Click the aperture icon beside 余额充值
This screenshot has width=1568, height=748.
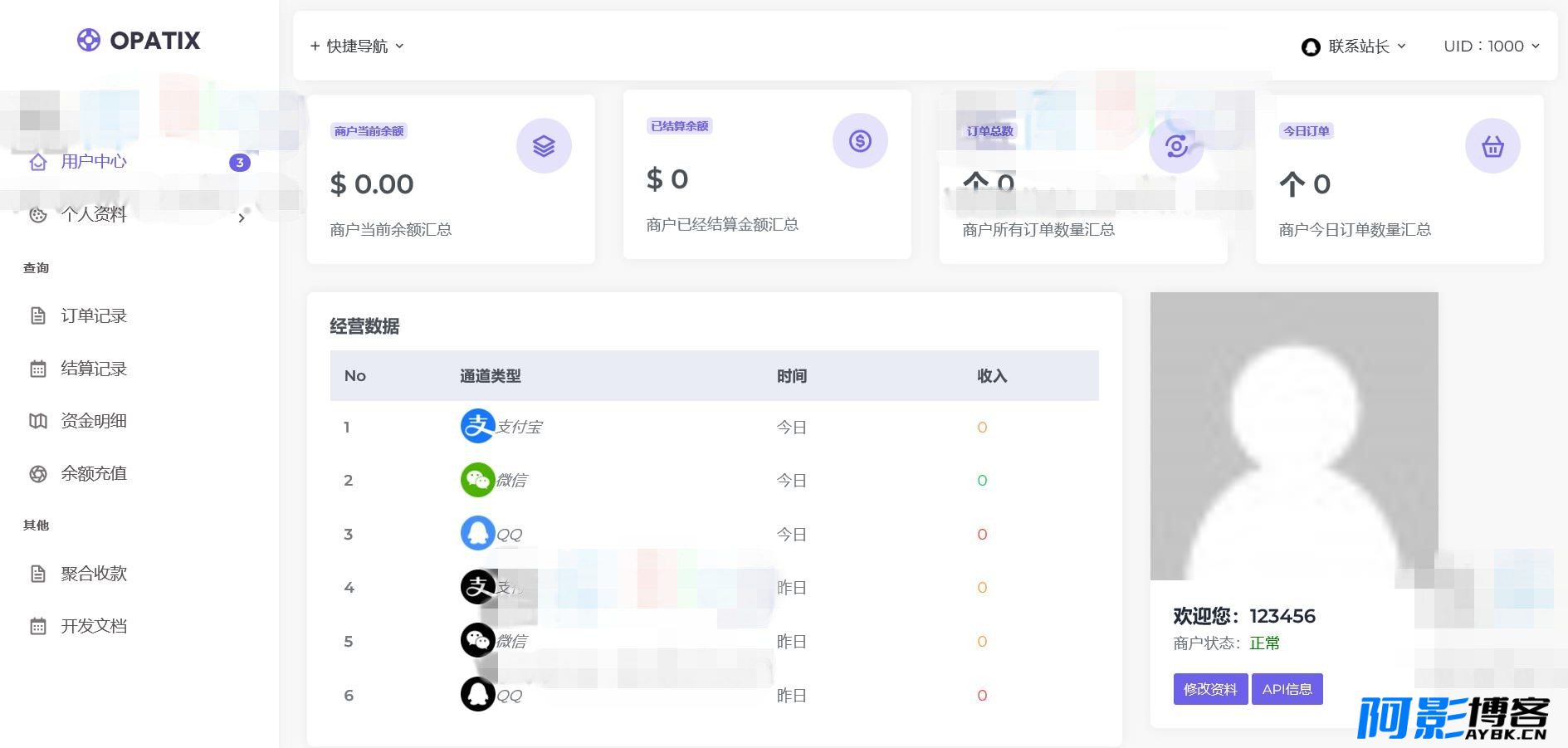38,474
